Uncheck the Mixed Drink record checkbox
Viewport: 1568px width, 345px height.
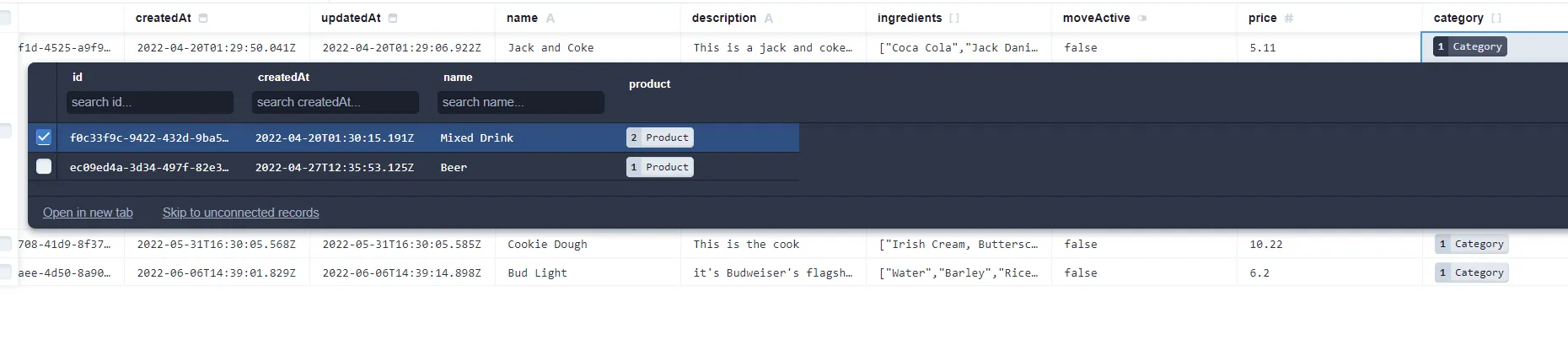(x=44, y=137)
